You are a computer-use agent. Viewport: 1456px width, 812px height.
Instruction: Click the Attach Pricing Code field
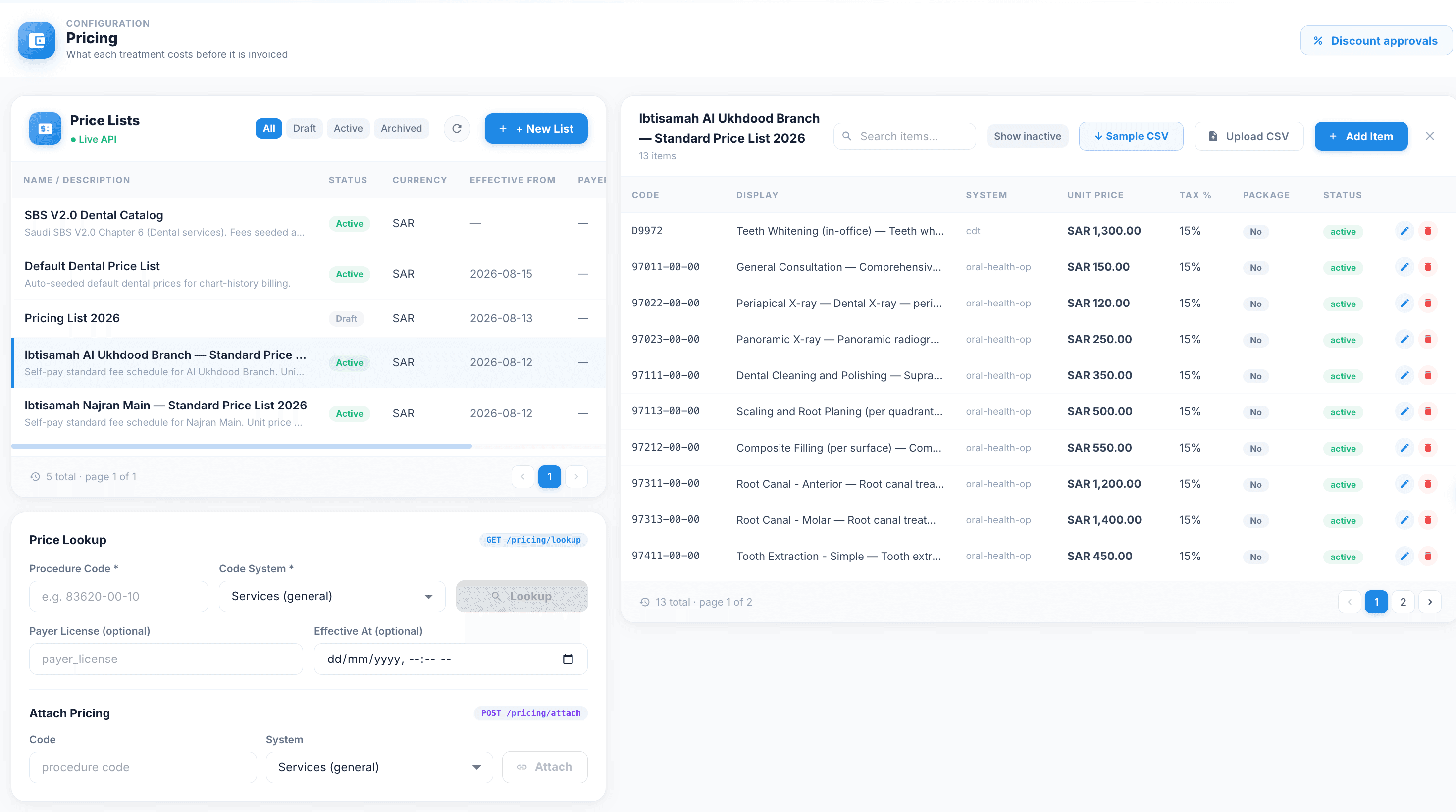pyautogui.click(x=143, y=767)
